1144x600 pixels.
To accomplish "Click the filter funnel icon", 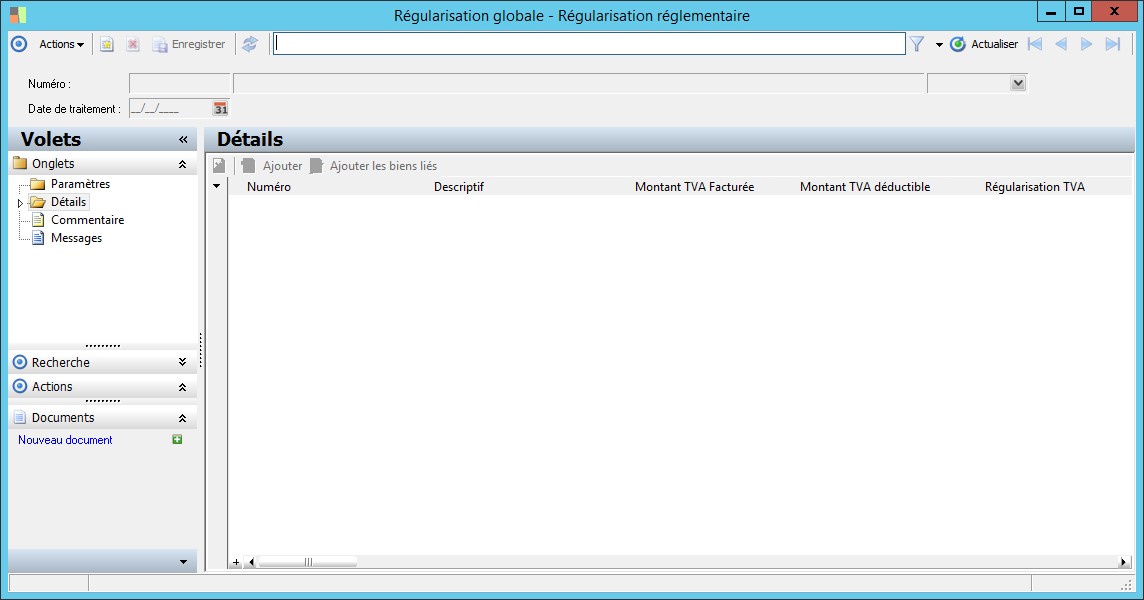I will 917,45.
